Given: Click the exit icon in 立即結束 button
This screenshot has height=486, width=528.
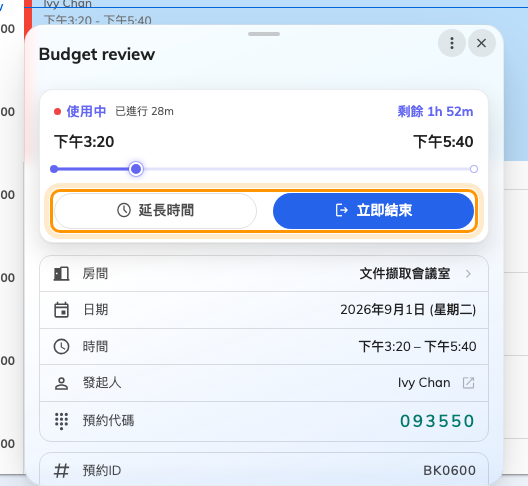Looking at the screenshot, I should pyautogui.click(x=342, y=210).
